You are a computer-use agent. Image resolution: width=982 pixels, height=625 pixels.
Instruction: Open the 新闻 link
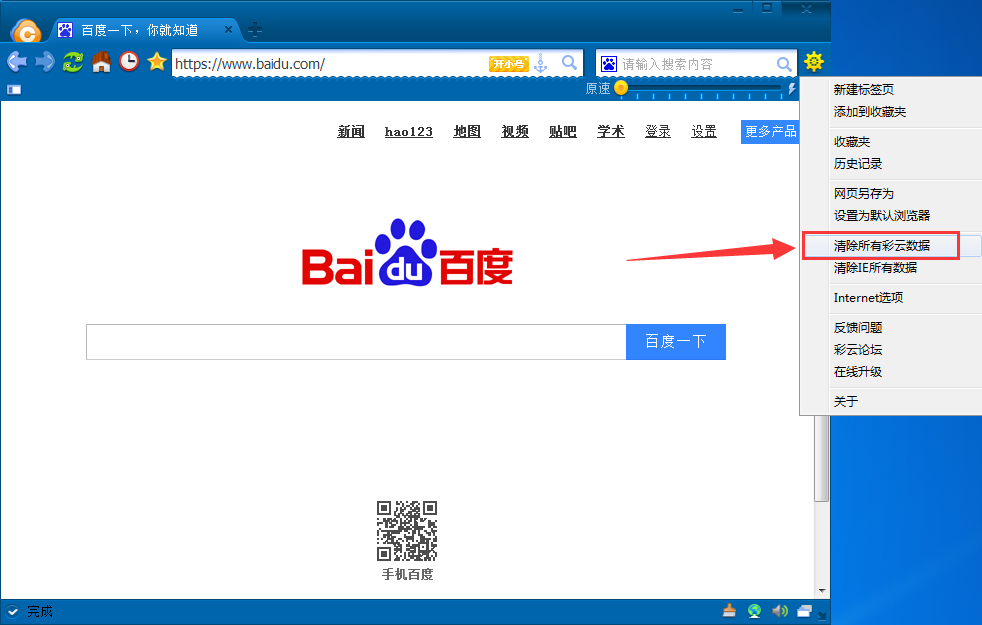tap(351, 132)
